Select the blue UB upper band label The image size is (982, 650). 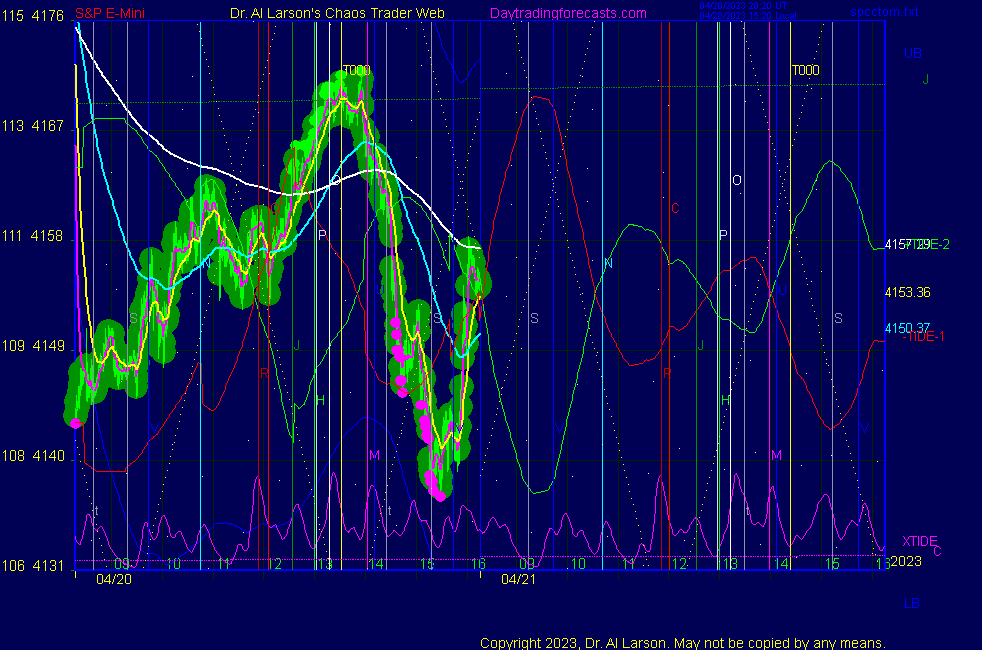coord(912,53)
